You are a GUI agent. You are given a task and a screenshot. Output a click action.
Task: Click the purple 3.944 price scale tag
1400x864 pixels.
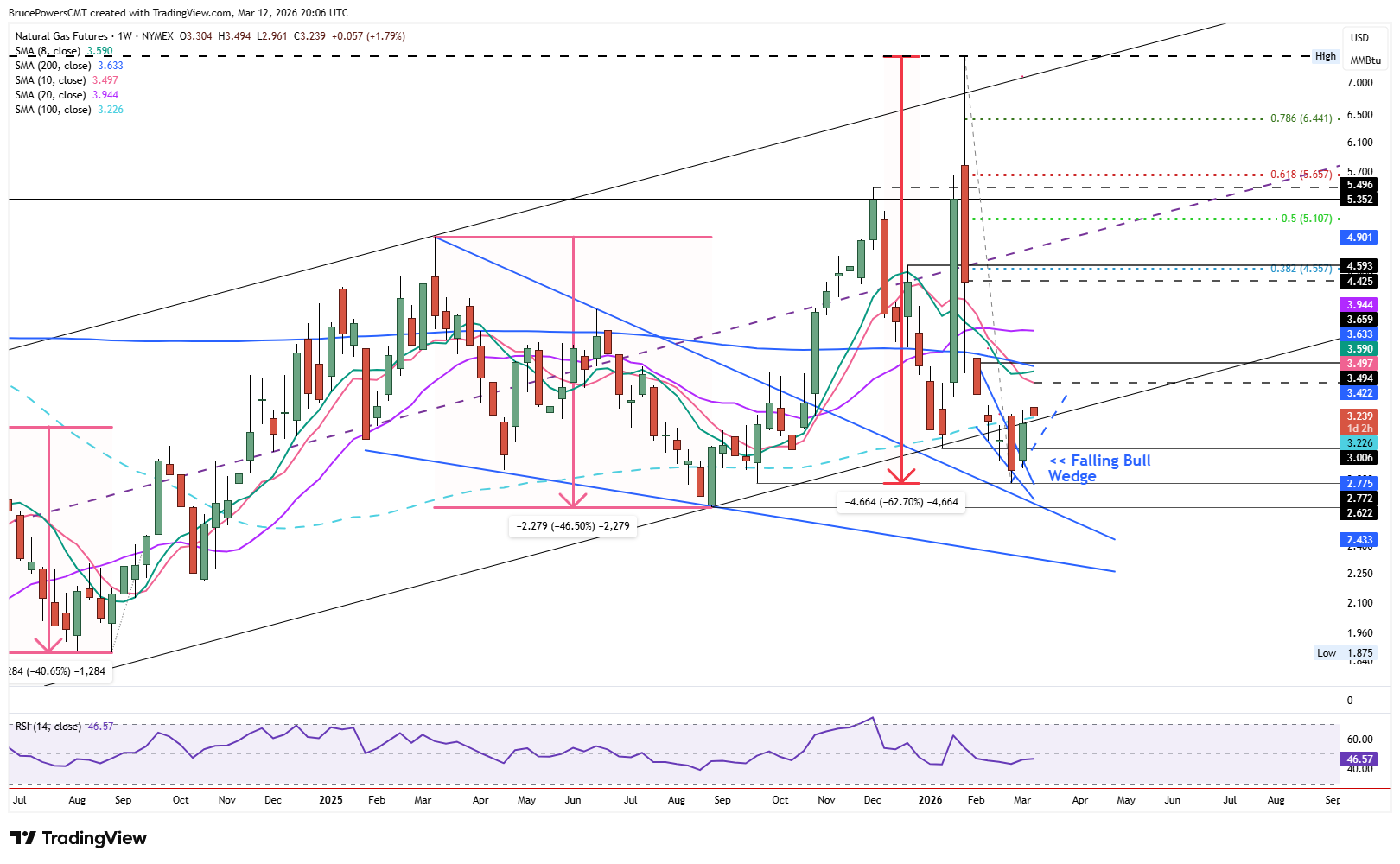click(x=1359, y=305)
